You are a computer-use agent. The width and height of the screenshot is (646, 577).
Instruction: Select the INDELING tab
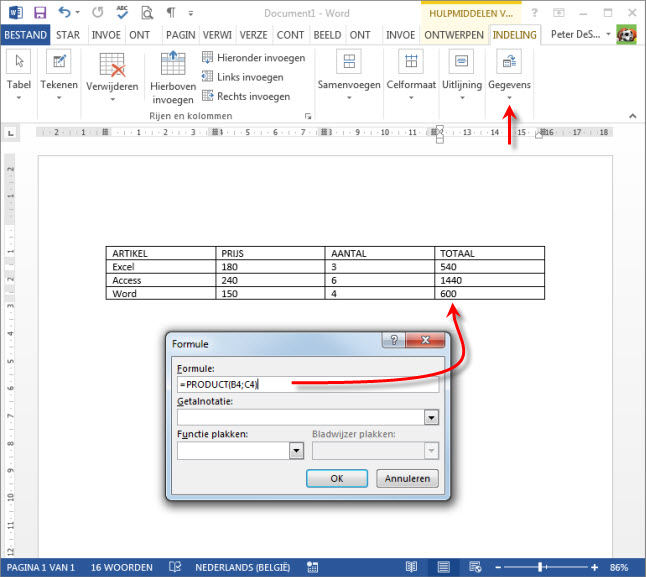coord(515,35)
